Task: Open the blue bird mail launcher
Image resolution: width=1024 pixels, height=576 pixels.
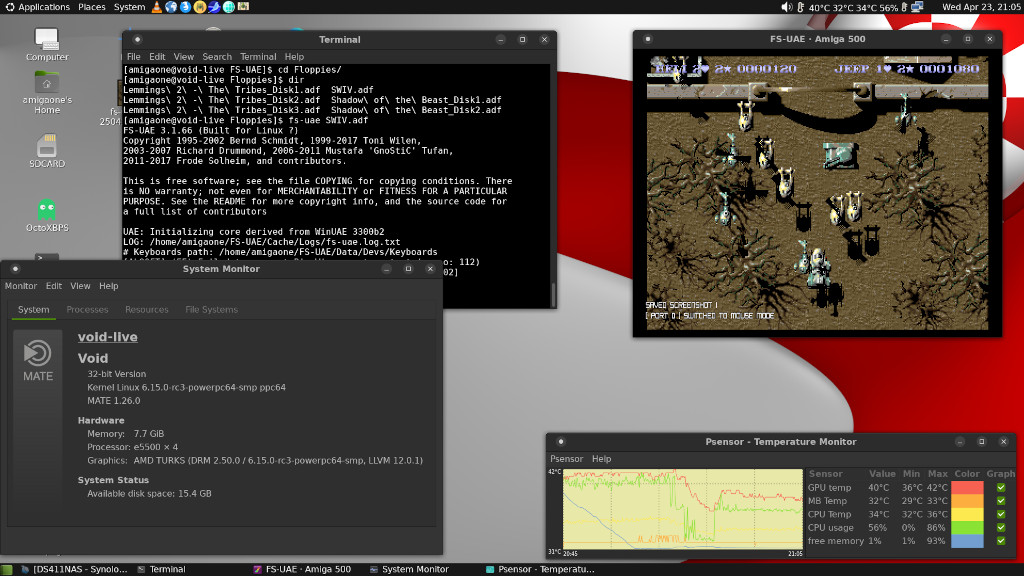Action: [214, 7]
